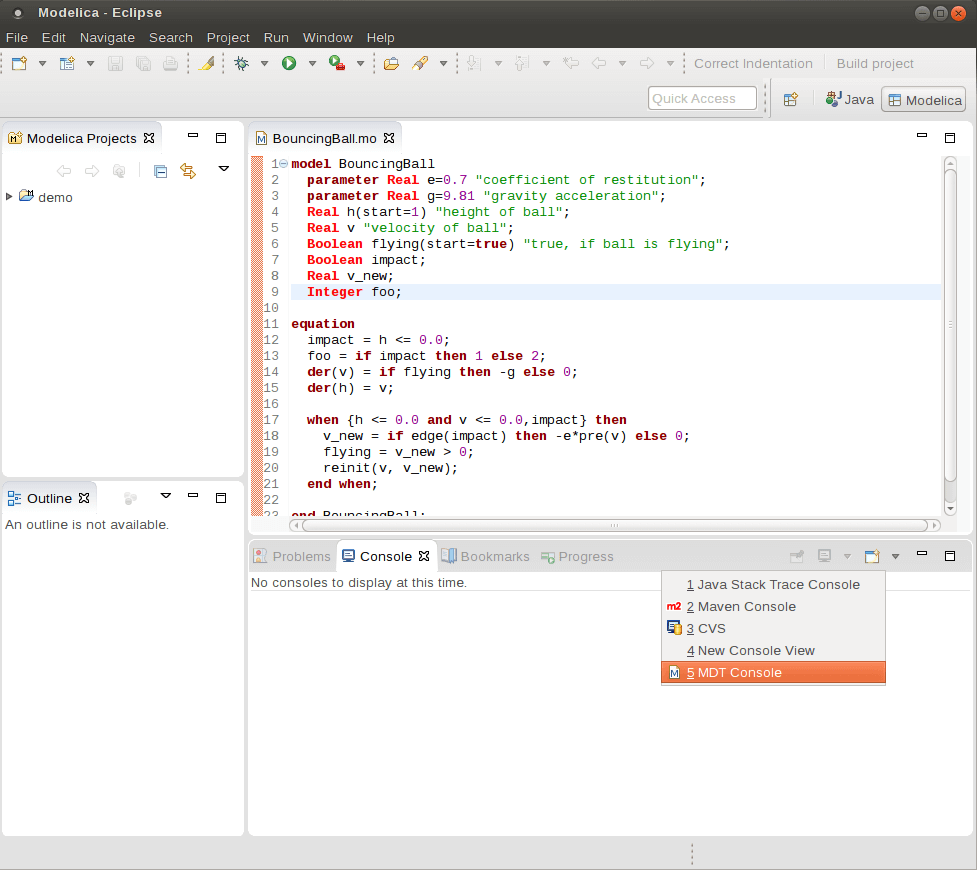Open the Modelica Projects view menu chevron
Image resolution: width=977 pixels, height=870 pixels.
224,170
